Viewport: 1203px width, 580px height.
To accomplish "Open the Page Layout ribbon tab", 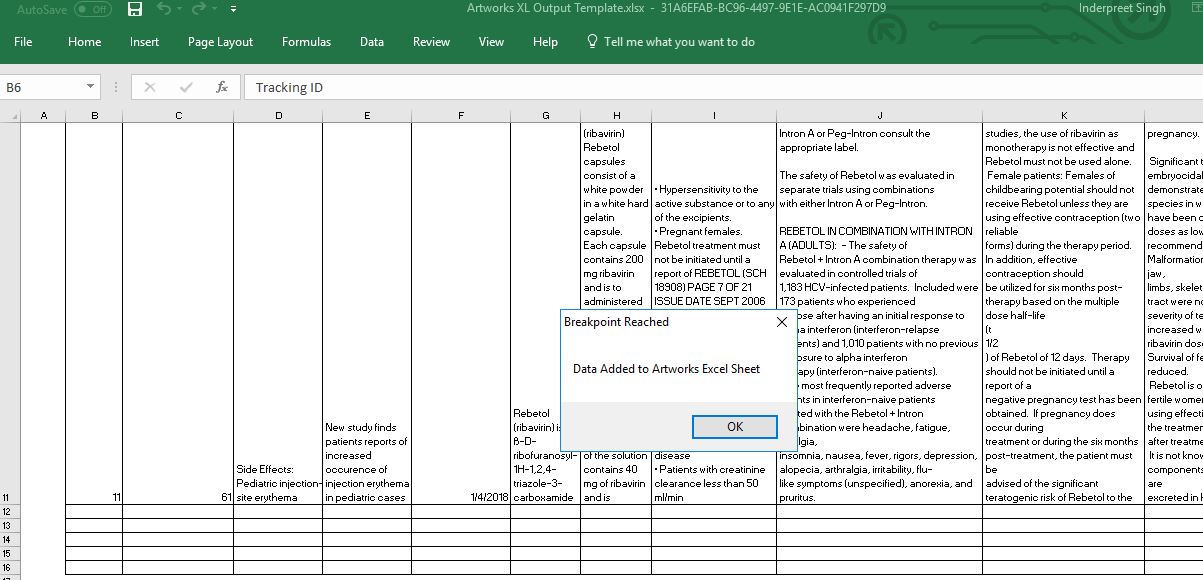I will 220,42.
